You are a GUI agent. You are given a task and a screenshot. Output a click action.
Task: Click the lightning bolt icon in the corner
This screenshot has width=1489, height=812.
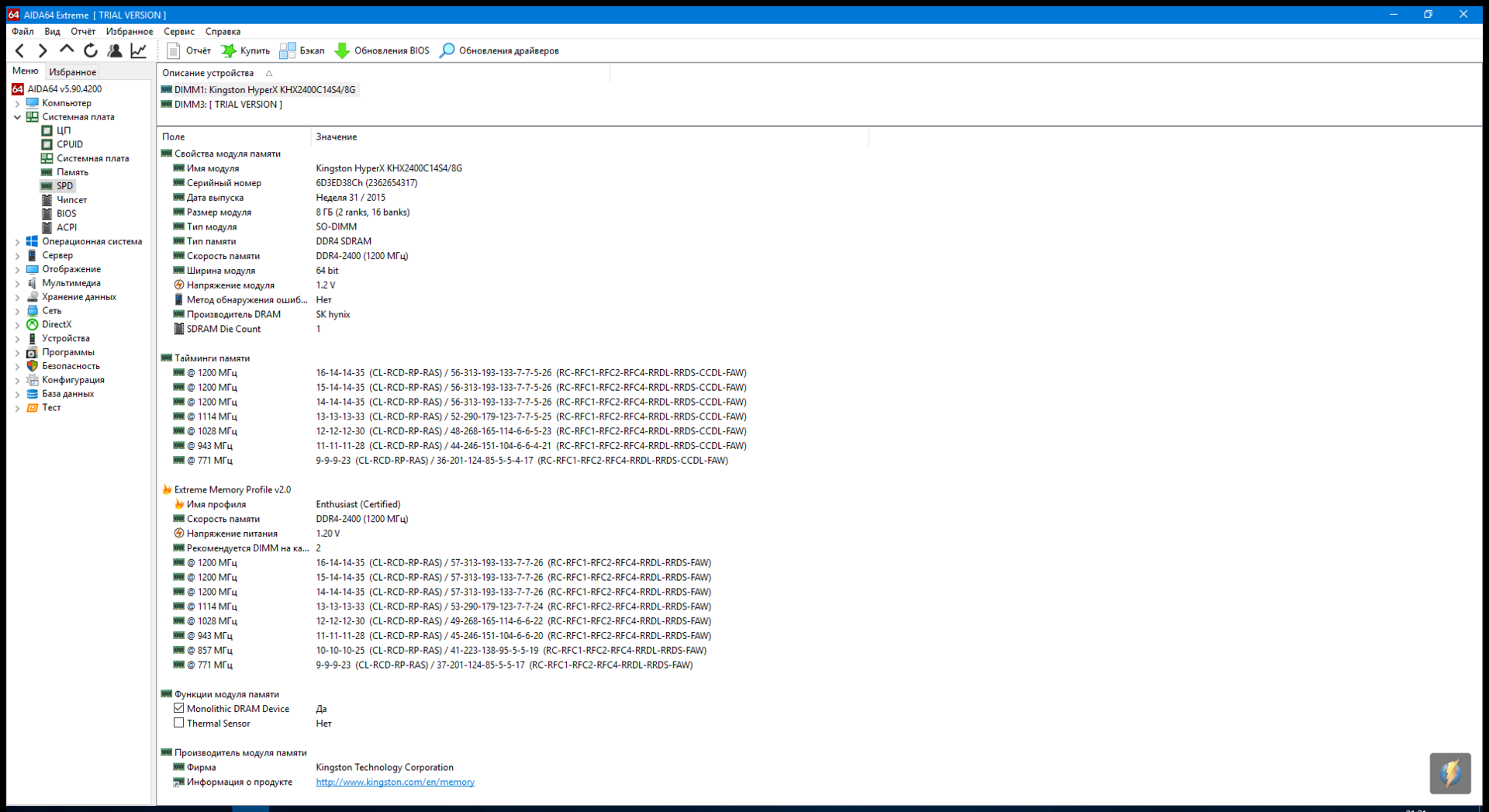[1450, 773]
